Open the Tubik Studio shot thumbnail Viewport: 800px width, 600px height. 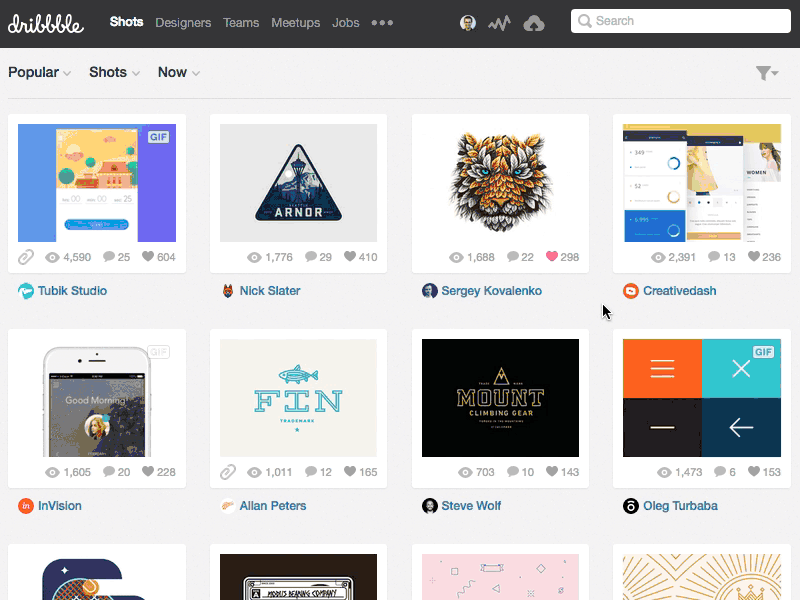coord(97,183)
